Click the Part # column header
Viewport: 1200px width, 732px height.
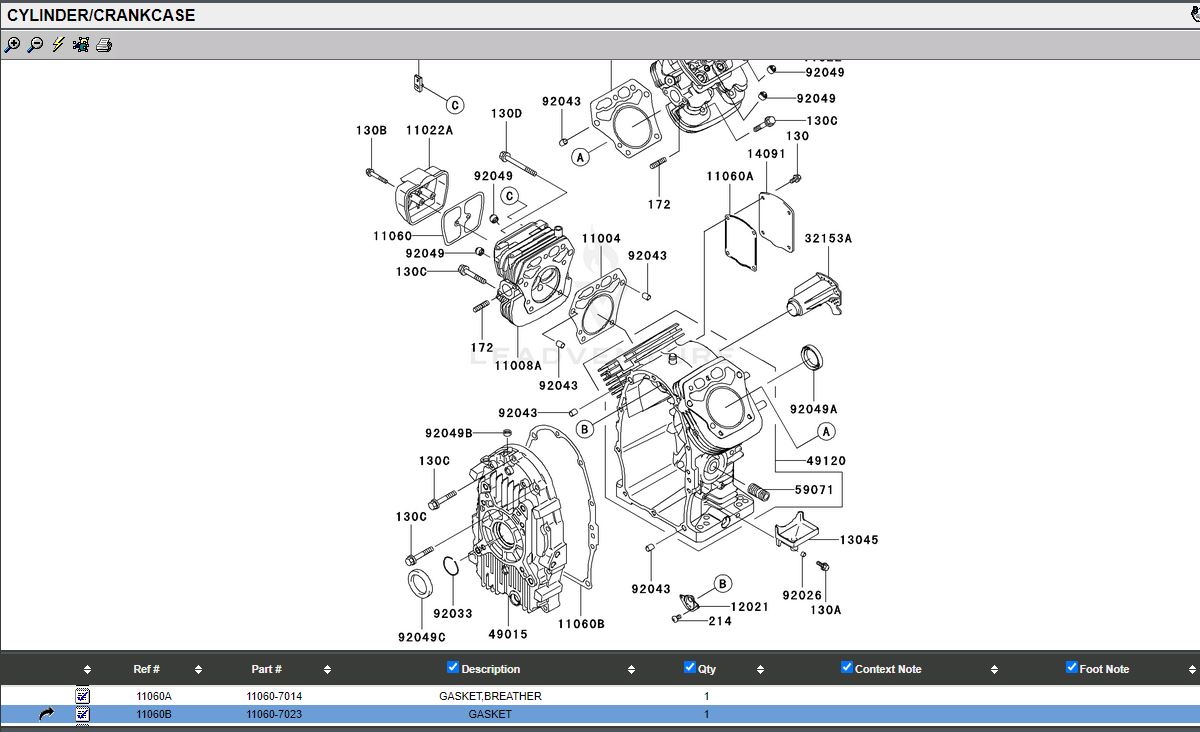(x=266, y=670)
